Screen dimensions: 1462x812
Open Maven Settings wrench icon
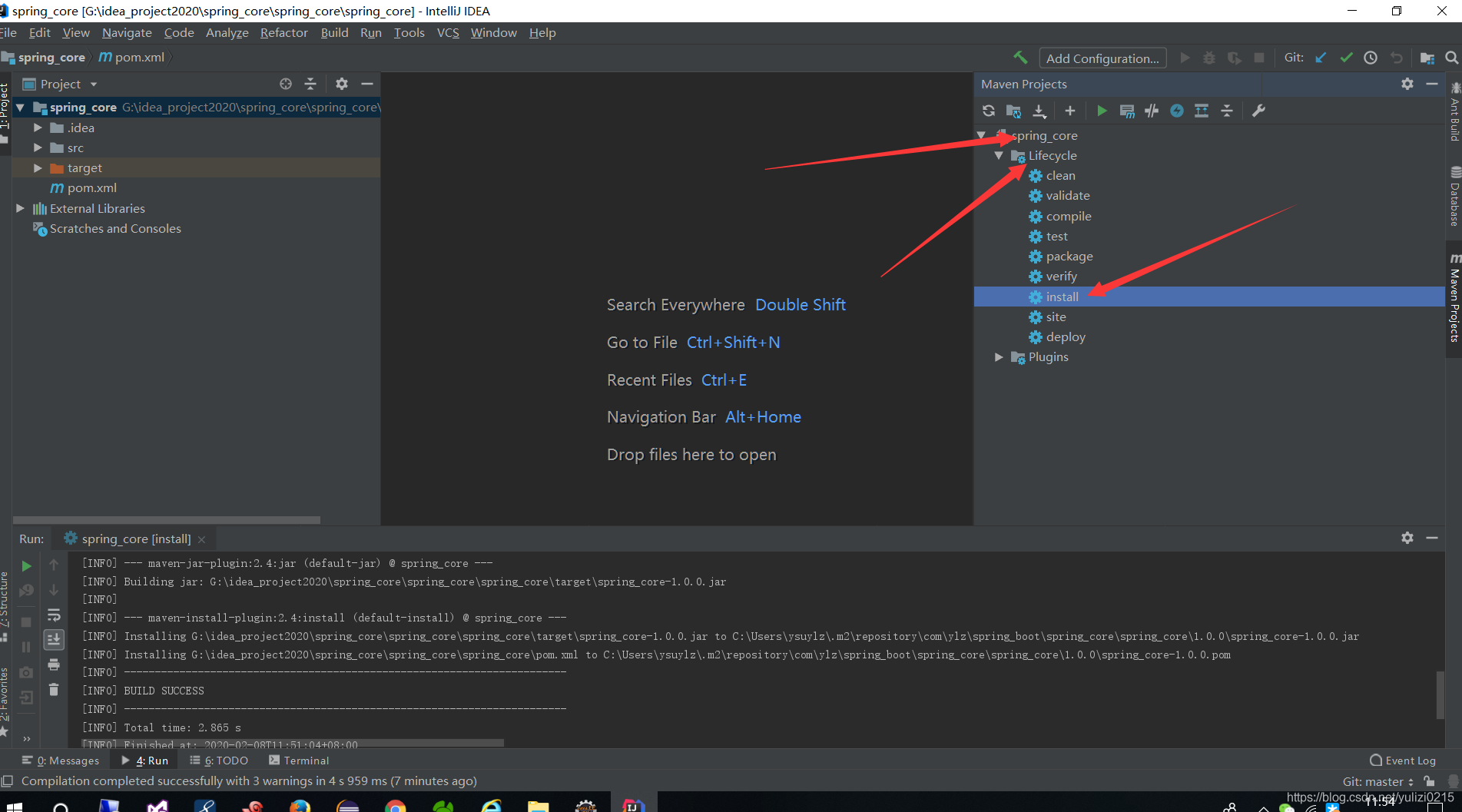click(1258, 111)
